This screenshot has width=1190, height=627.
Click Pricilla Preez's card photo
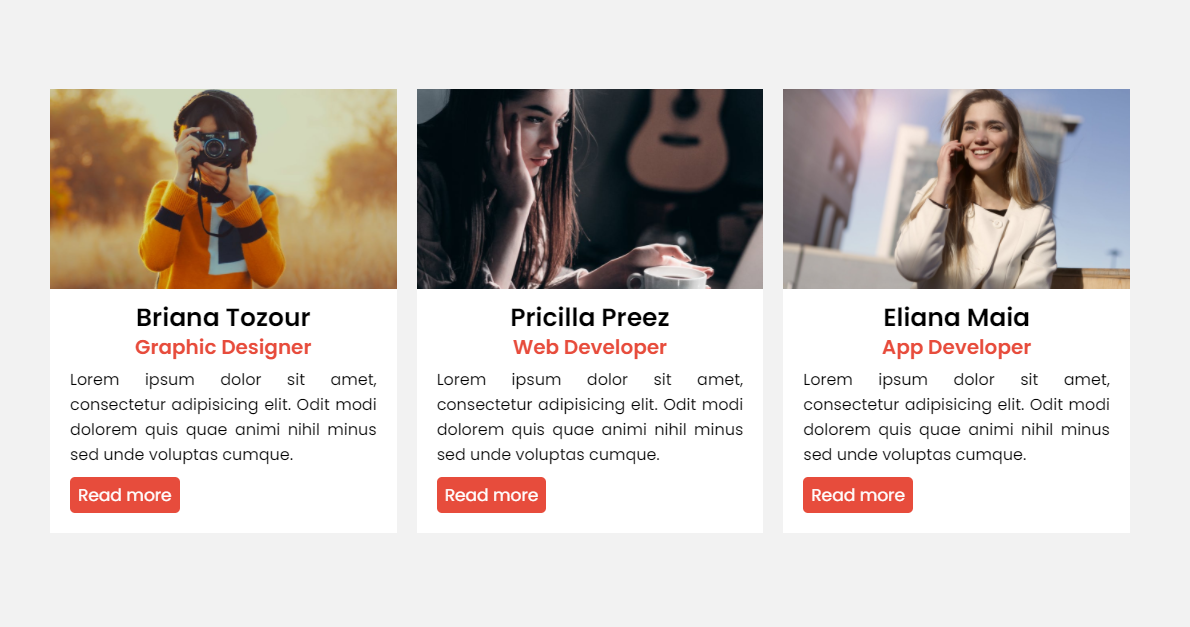pos(590,189)
